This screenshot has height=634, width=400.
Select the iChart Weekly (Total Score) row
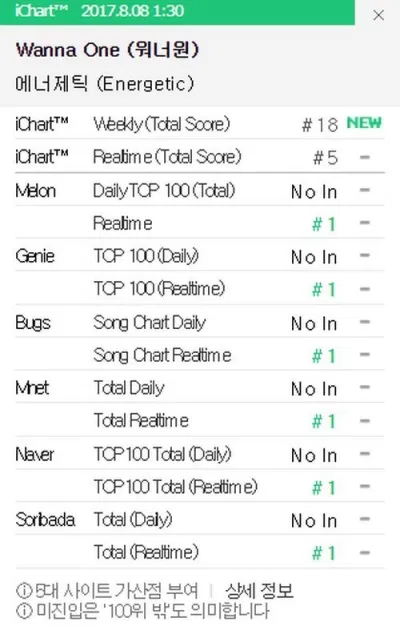tap(199, 124)
